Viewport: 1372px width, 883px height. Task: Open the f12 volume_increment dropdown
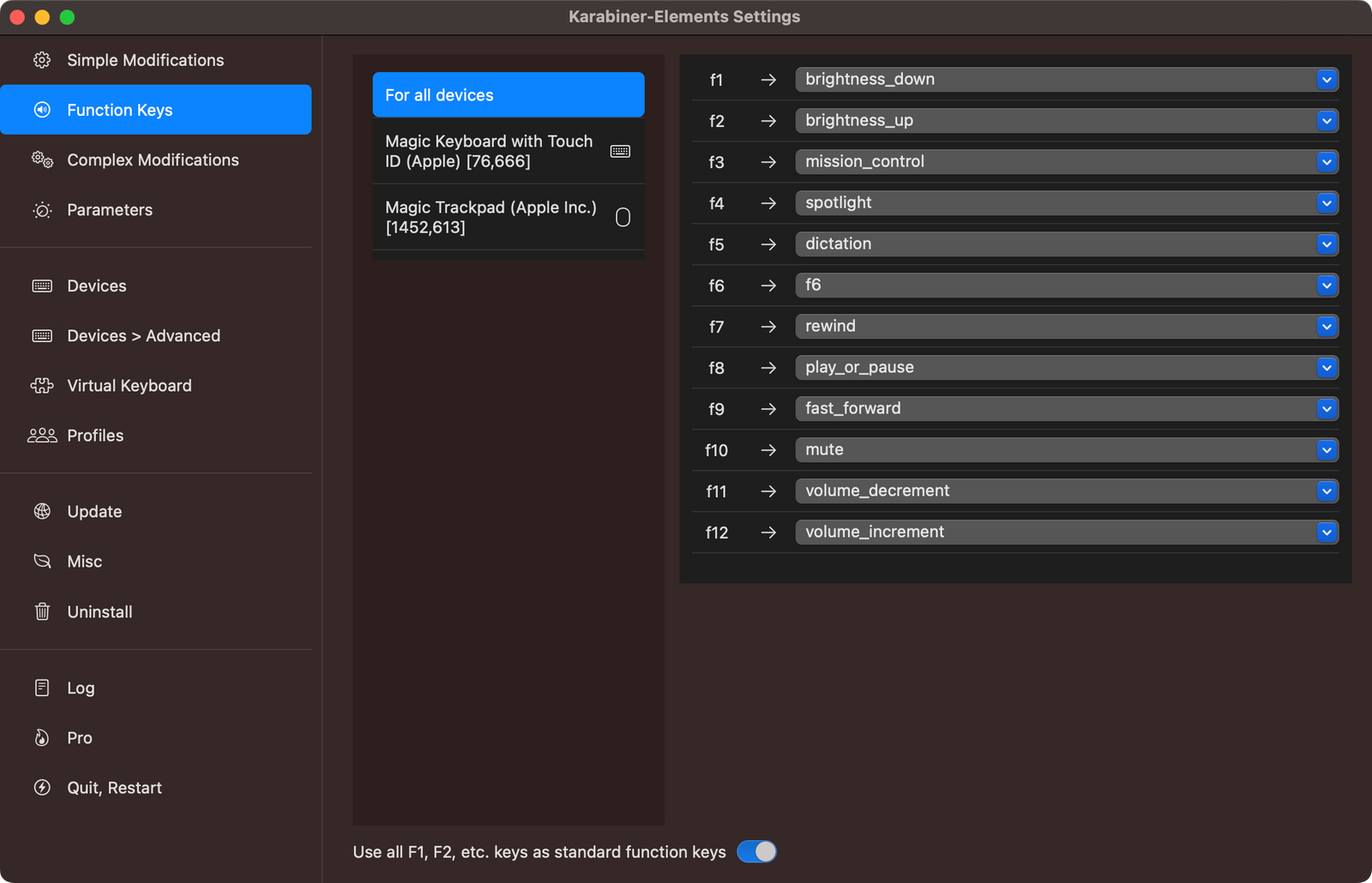click(1066, 532)
